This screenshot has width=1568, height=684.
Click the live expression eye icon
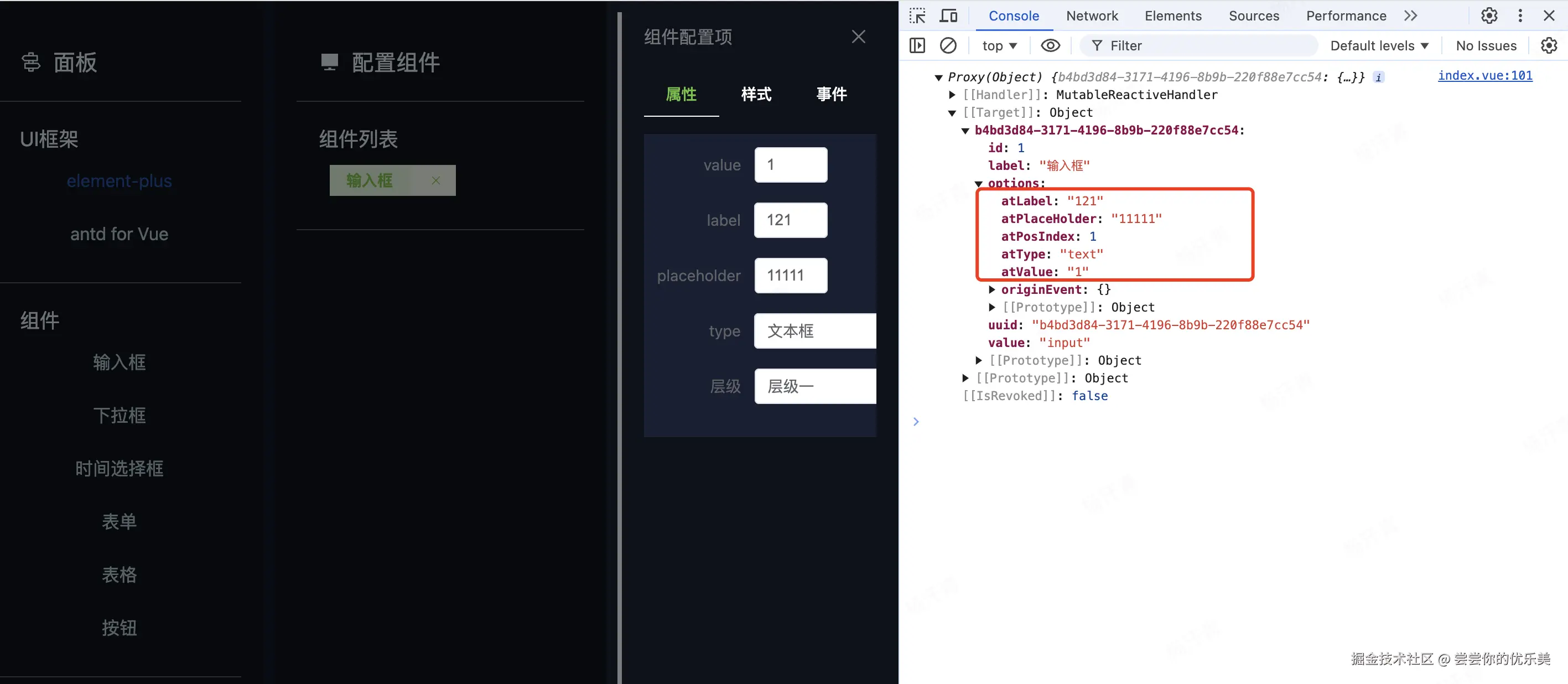pyautogui.click(x=1050, y=46)
